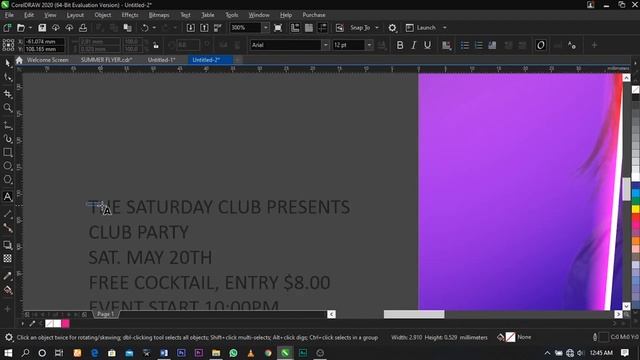Select the Zoom tool in toolbox
The image size is (640, 360).
coord(7,108)
